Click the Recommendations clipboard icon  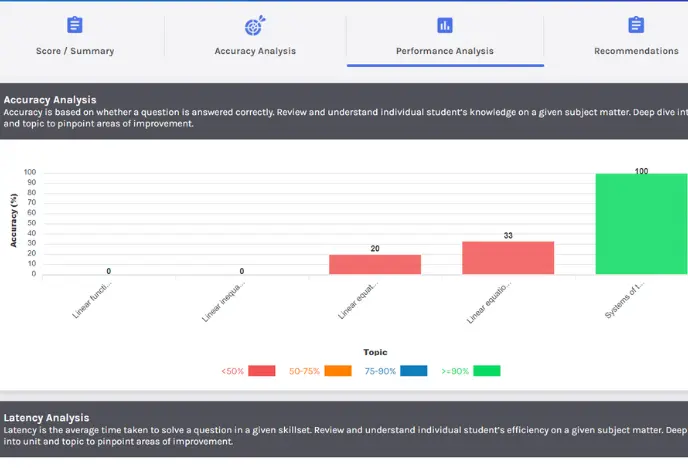636,25
